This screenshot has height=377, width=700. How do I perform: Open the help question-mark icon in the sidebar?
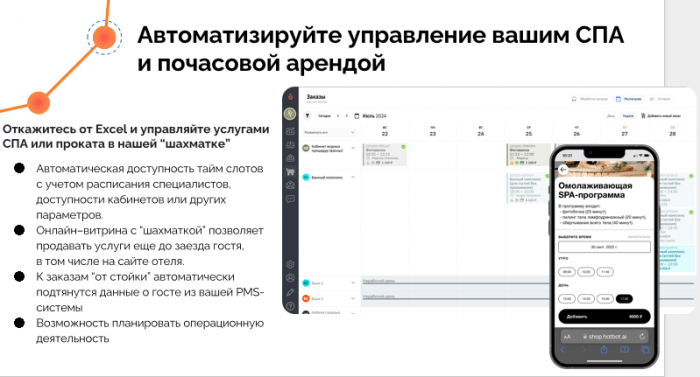tap(290, 306)
